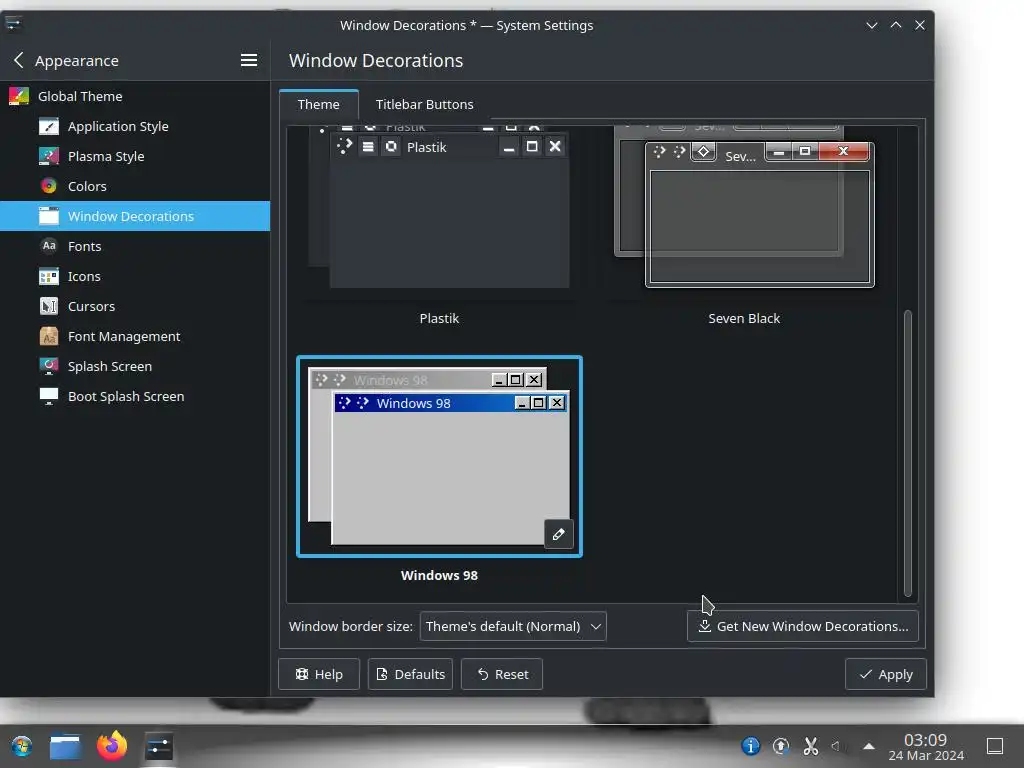1024x768 pixels.
Task: Click System Settings taskbar entry
Action: (x=158, y=746)
